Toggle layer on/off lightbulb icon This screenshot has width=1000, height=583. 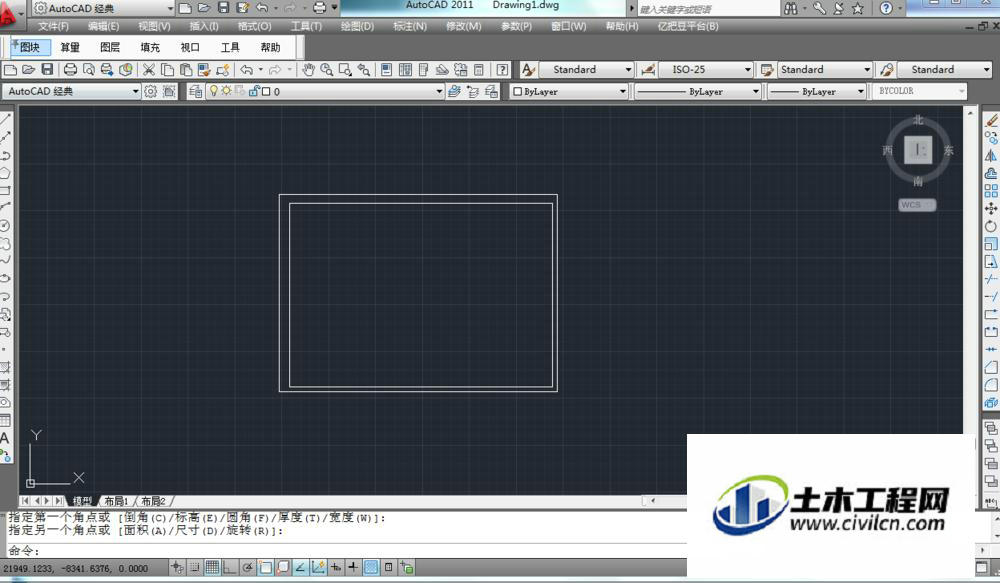coord(214,91)
